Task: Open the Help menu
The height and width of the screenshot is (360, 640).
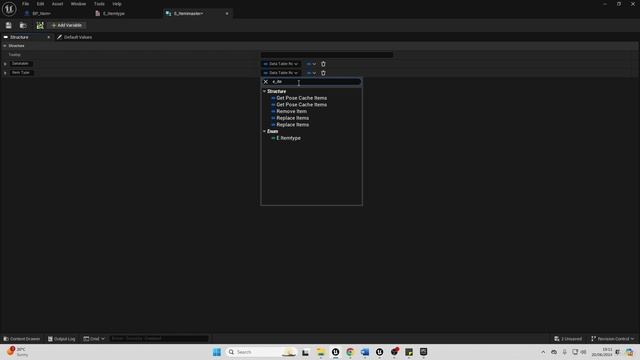Action: click(117, 4)
